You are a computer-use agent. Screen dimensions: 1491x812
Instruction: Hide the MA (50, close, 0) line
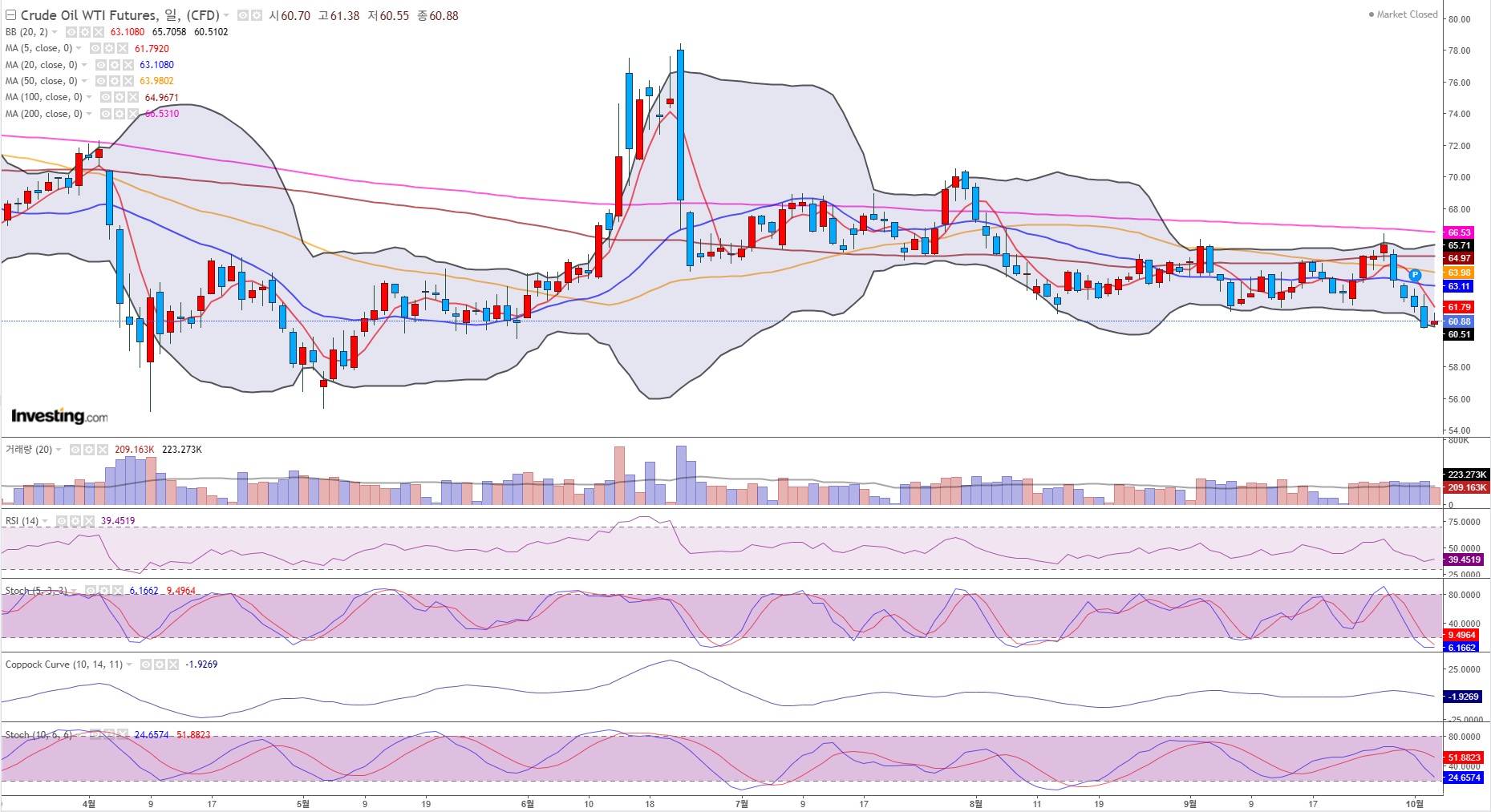point(102,81)
